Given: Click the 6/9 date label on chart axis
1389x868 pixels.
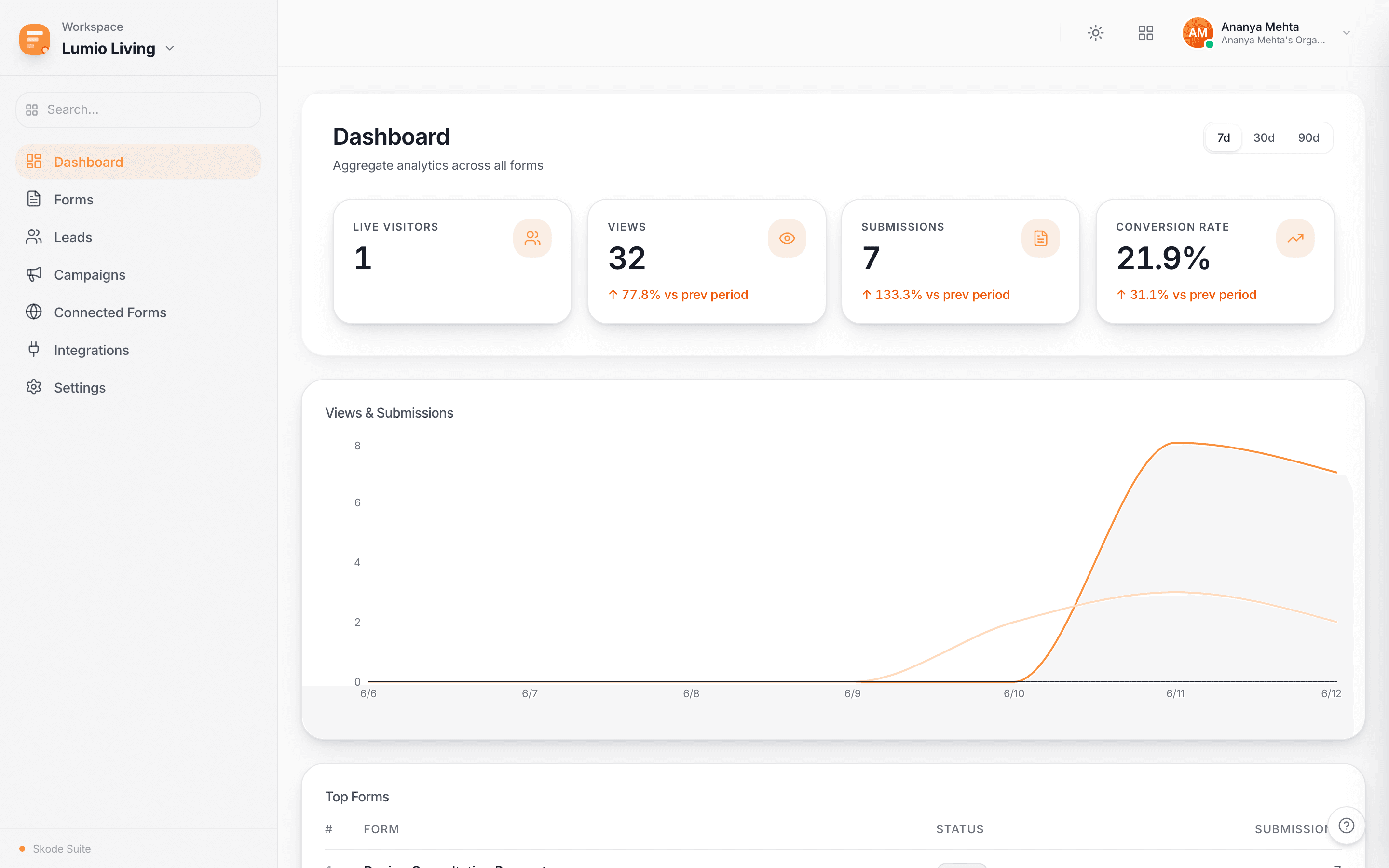Looking at the screenshot, I should pos(852,693).
